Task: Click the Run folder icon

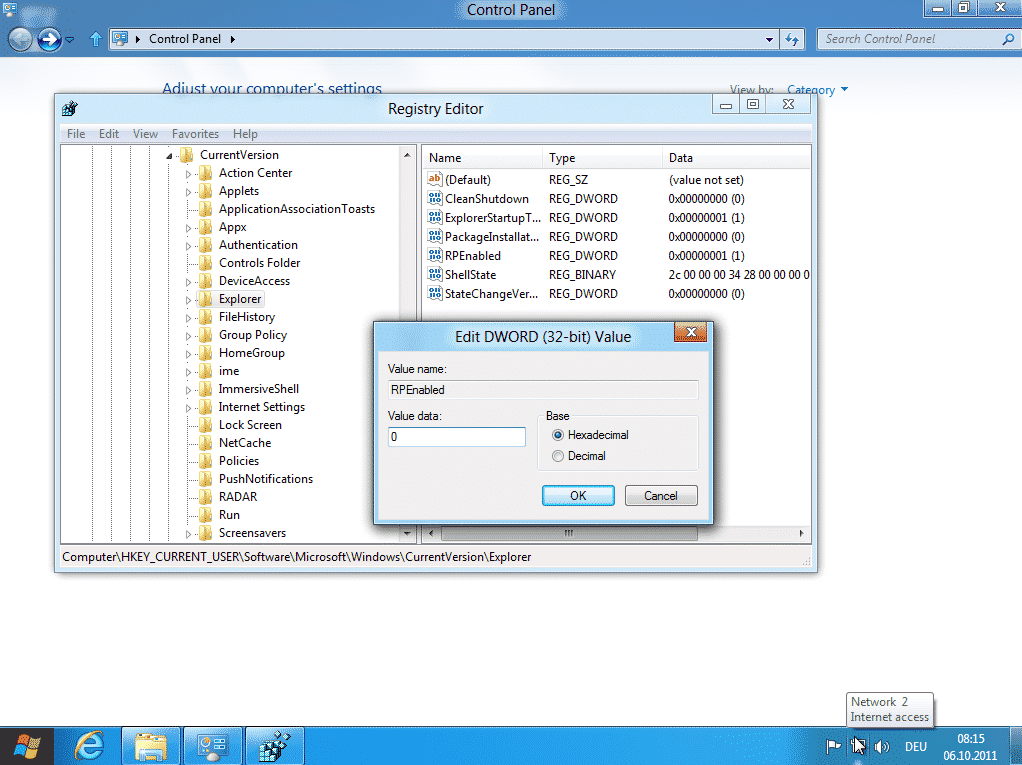Action: click(x=205, y=515)
